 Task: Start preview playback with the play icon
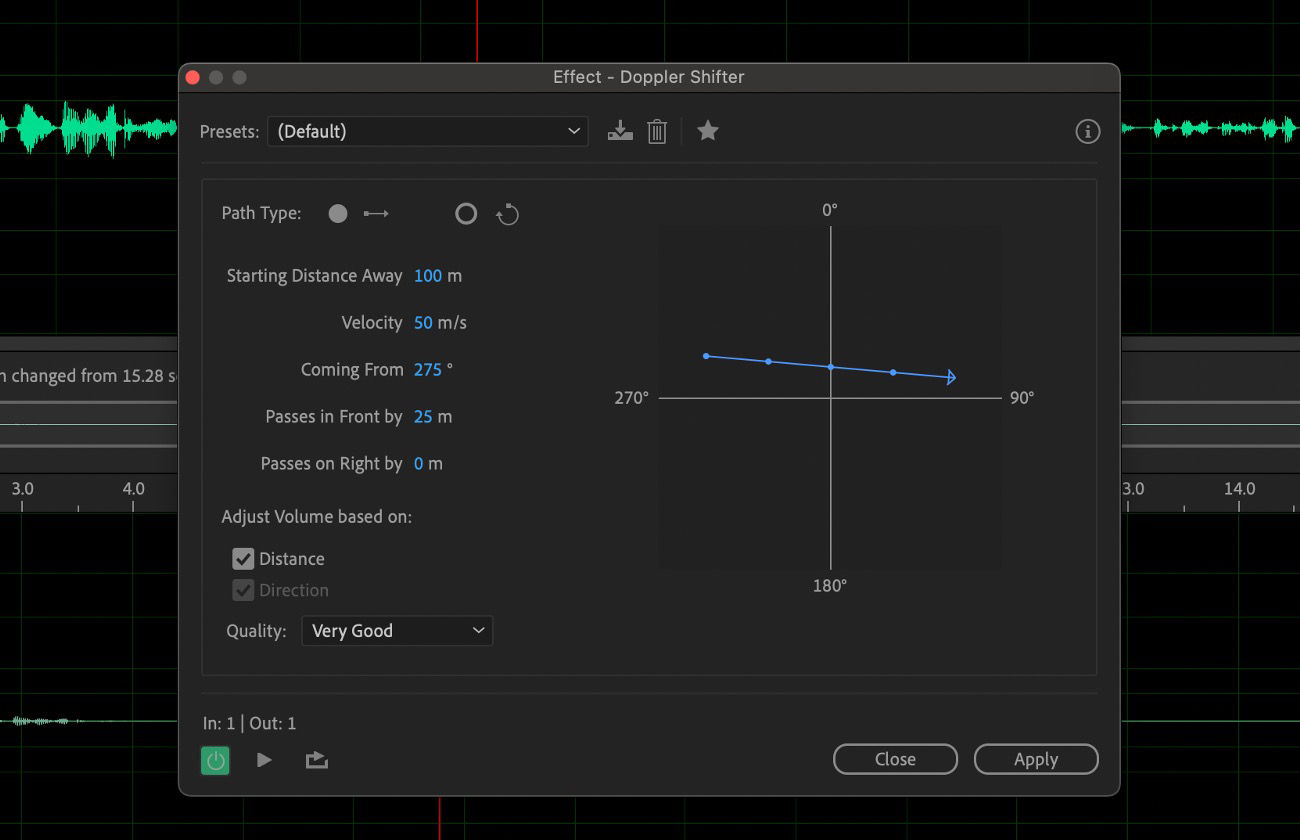[264, 759]
